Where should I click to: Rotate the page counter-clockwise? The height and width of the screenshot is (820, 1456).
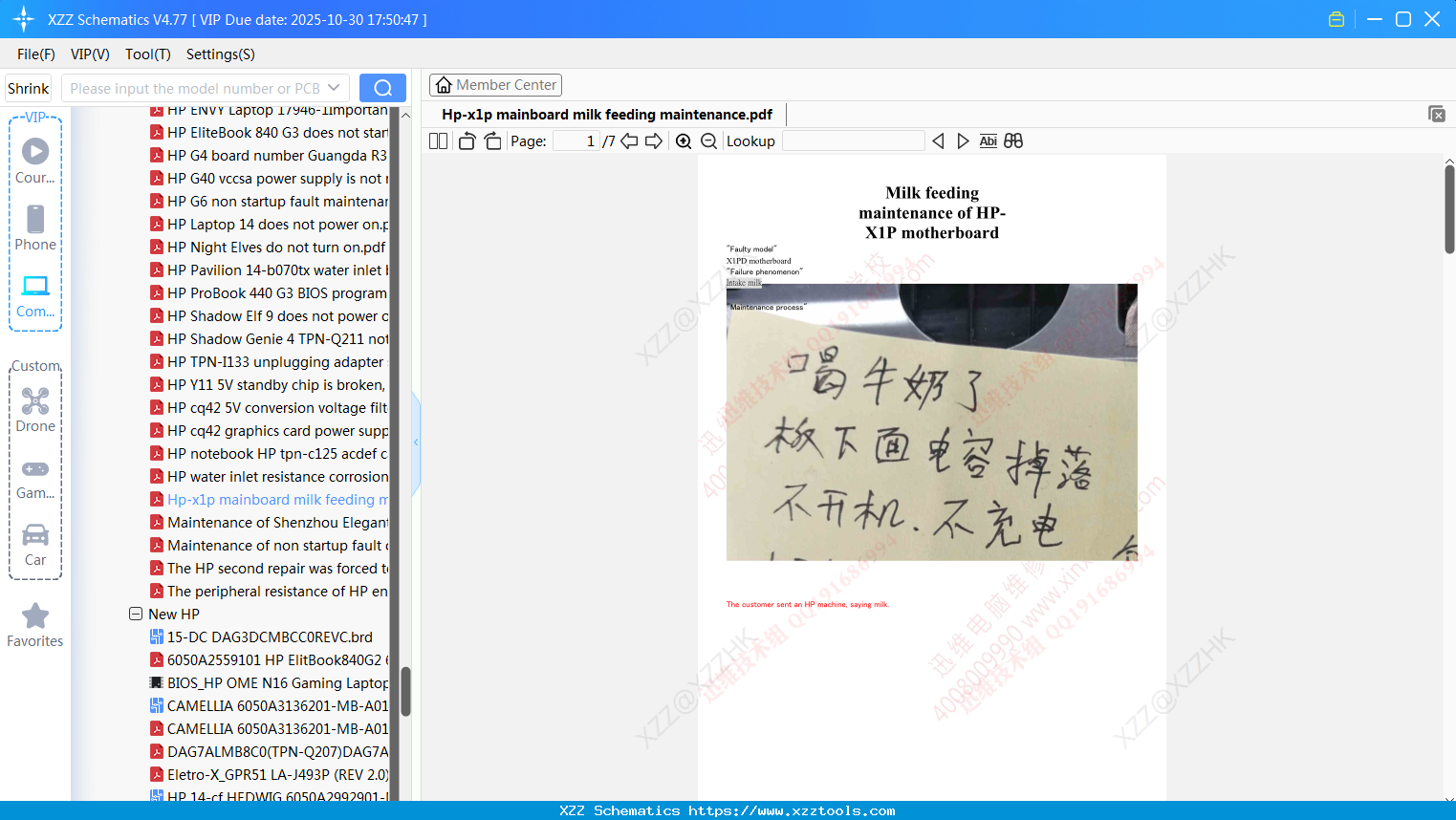pyautogui.click(x=467, y=140)
